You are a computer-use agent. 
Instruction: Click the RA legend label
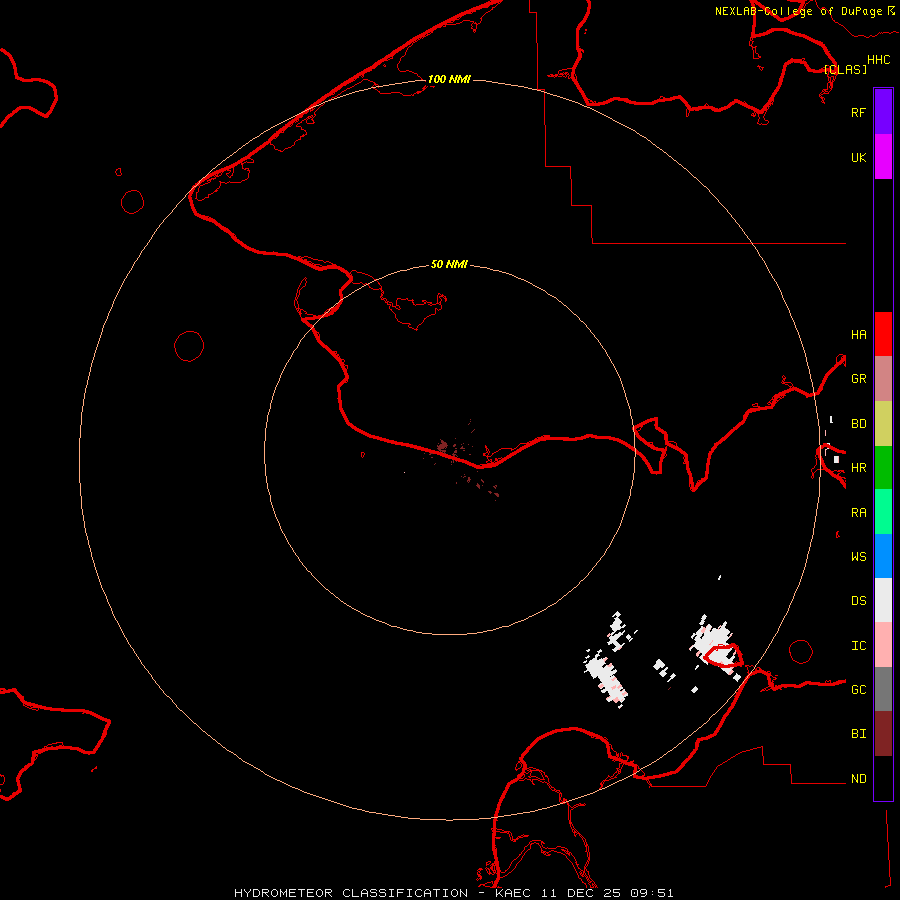858,513
